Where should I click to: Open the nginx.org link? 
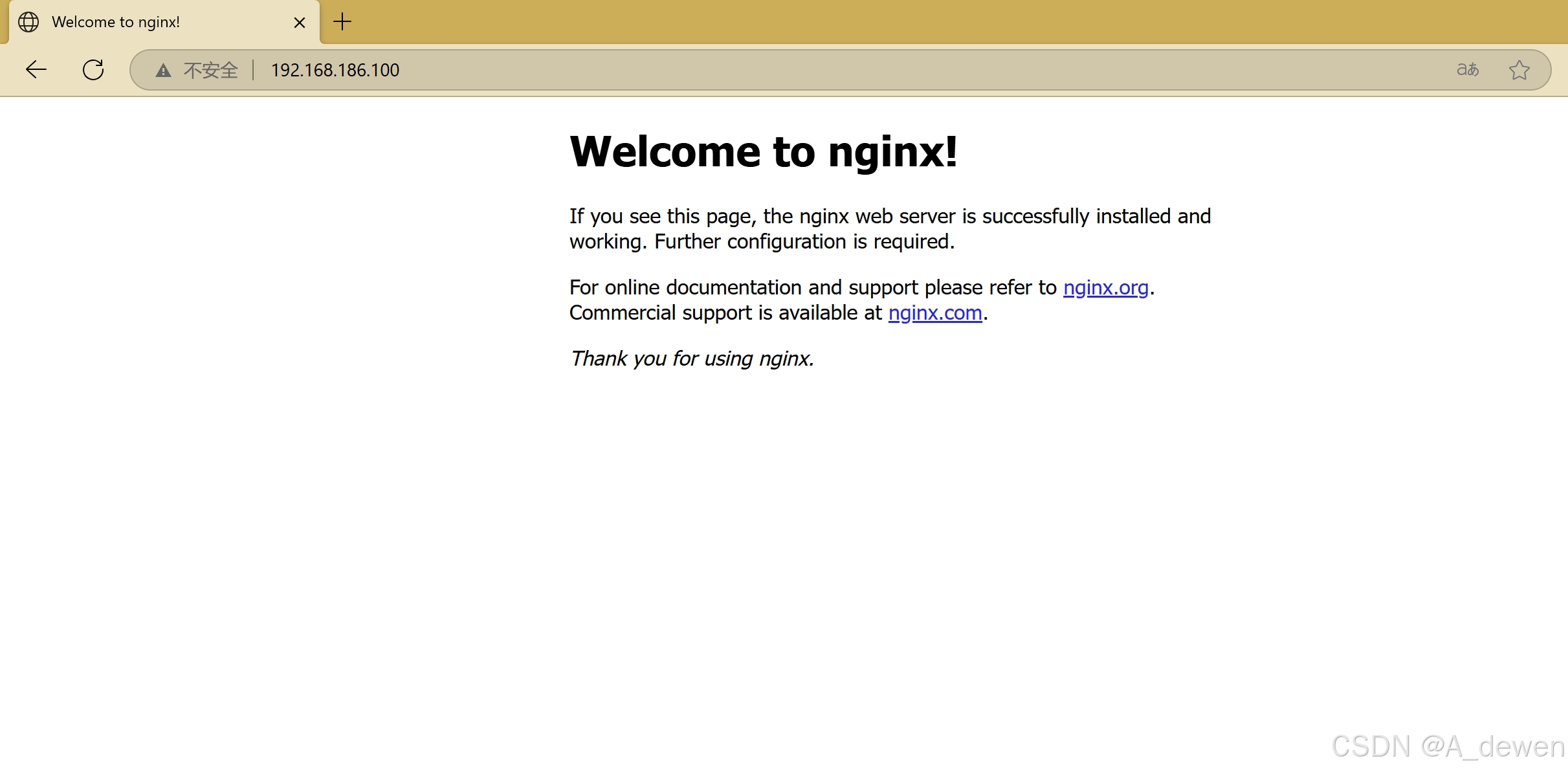pyautogui.click(x=1105, y=287)
